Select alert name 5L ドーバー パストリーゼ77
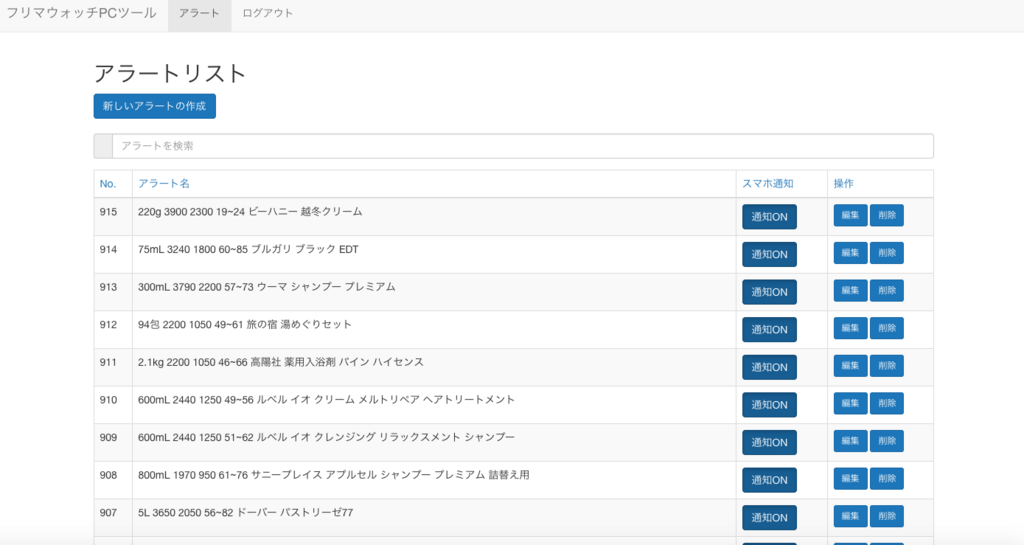1024x545 pixels. 246,513
